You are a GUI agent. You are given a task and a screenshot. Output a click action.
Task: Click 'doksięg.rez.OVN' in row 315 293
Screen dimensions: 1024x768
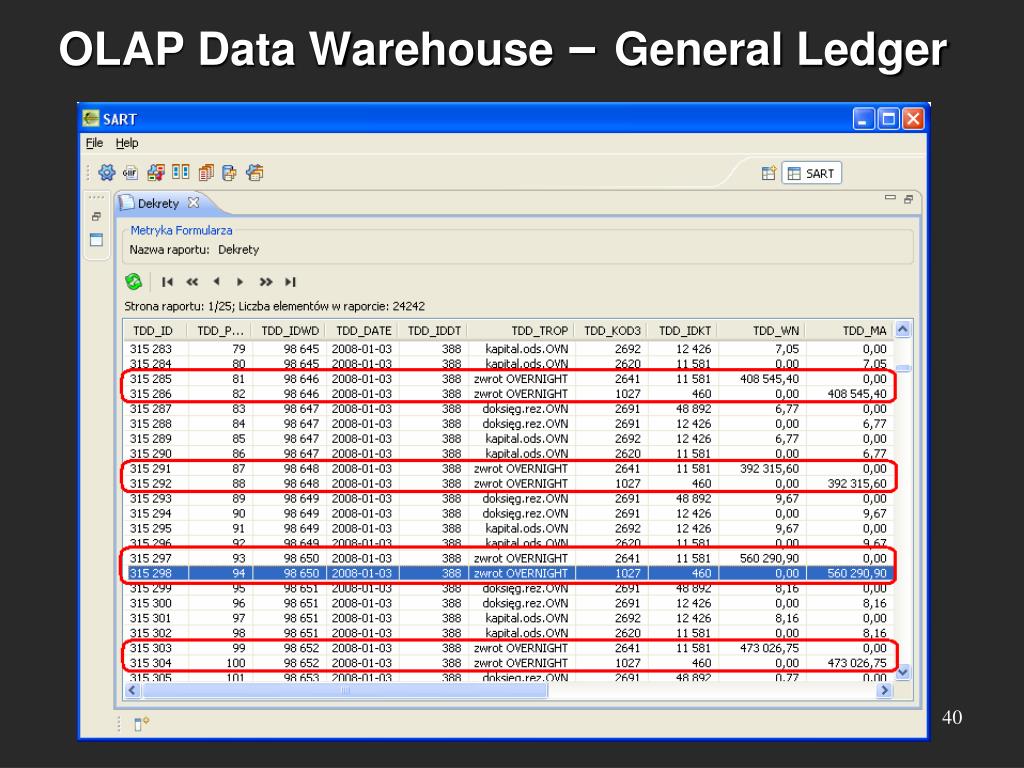pos(525,498)
